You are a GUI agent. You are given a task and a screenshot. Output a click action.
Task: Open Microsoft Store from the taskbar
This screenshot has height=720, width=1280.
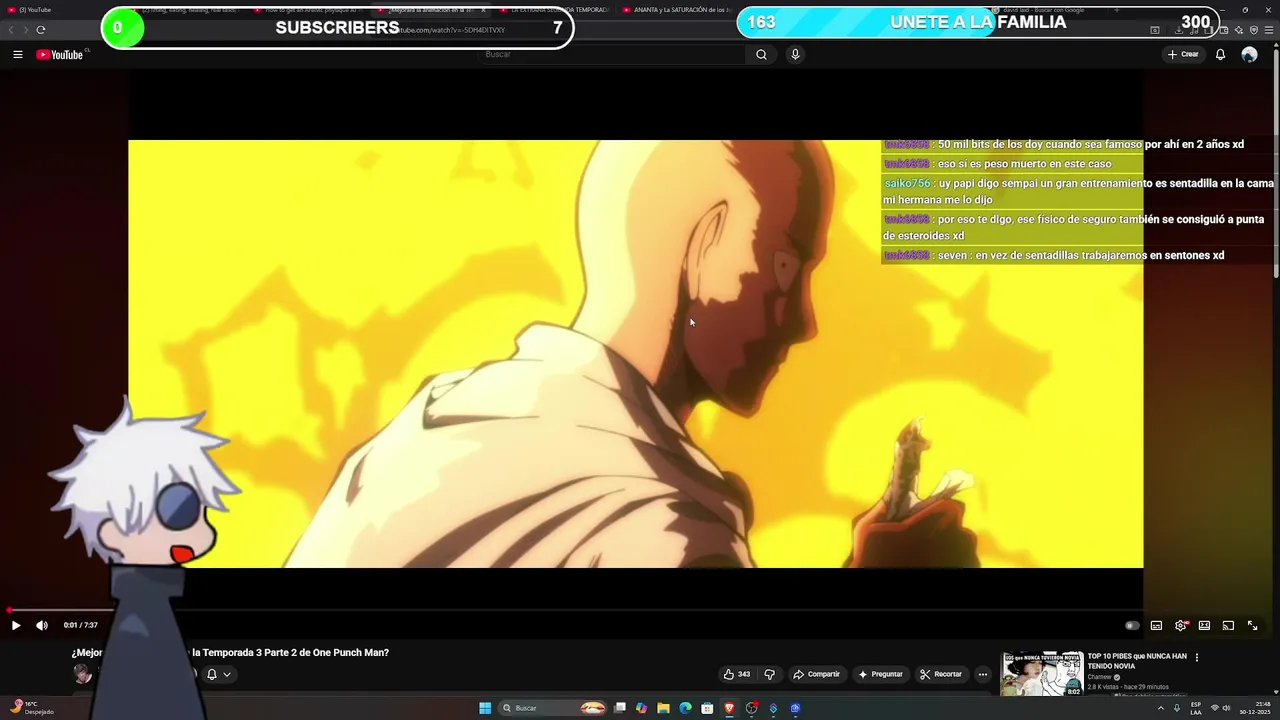pos(707,708)
